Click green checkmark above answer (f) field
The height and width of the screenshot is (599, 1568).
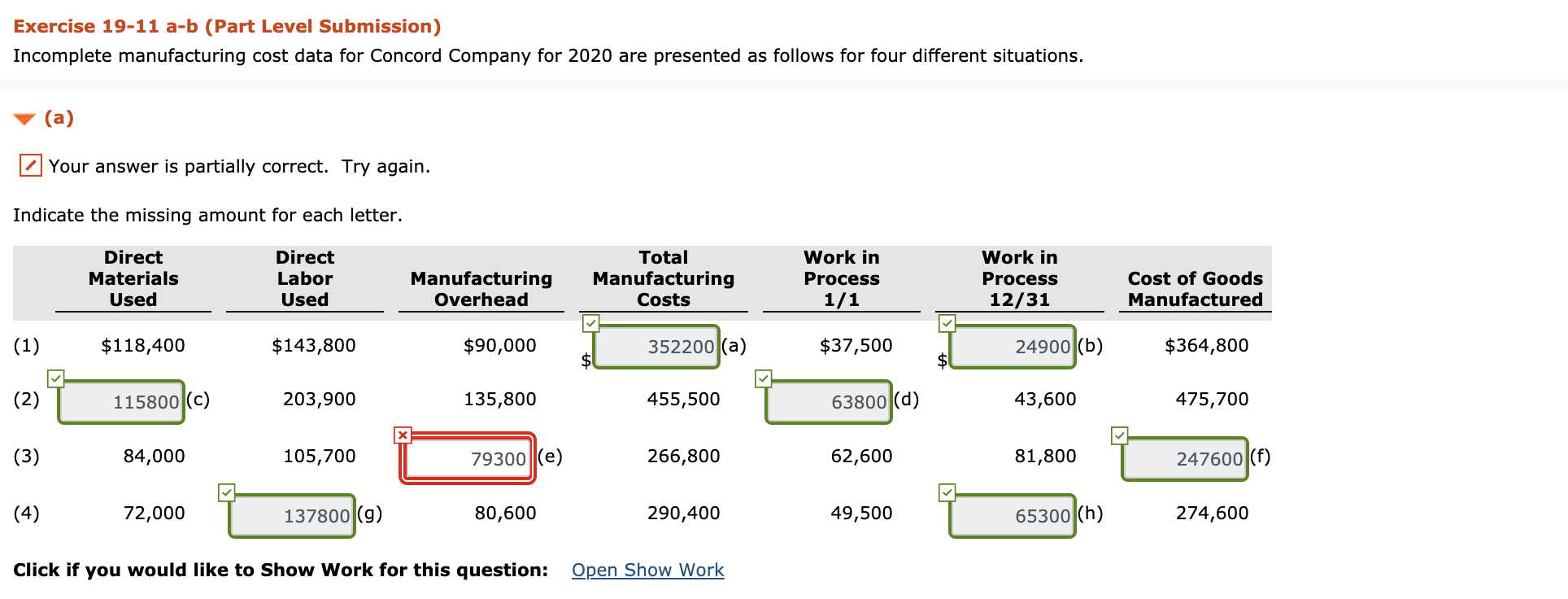tap(1119, 435)
